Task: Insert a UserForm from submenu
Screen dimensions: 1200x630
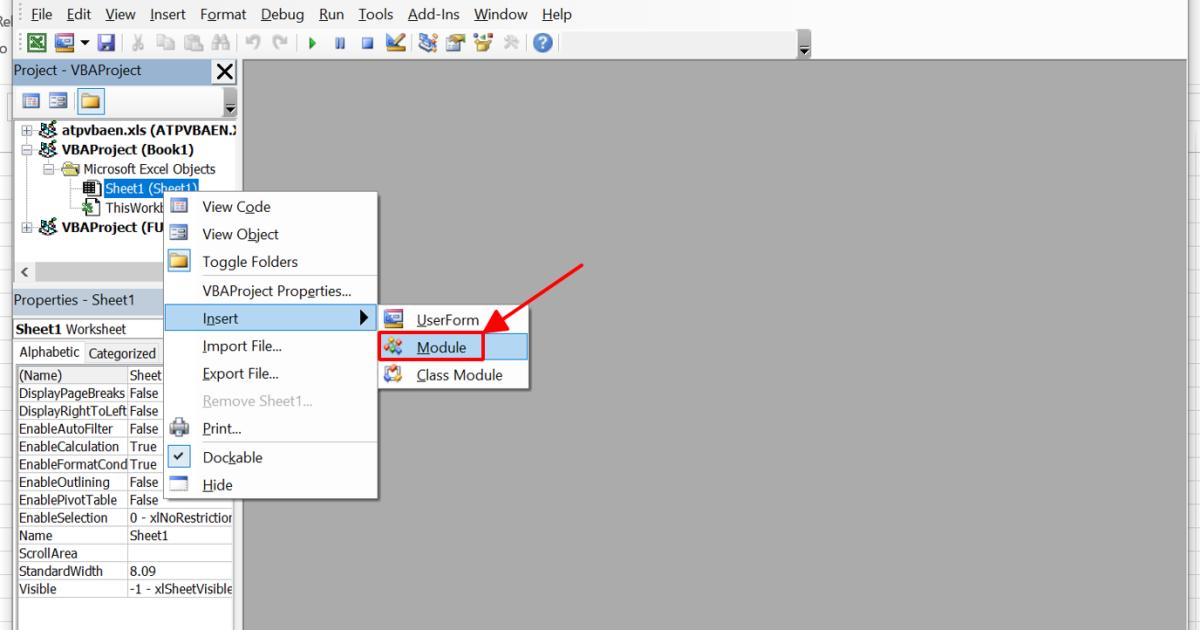Action: click(x=453, y=320)
